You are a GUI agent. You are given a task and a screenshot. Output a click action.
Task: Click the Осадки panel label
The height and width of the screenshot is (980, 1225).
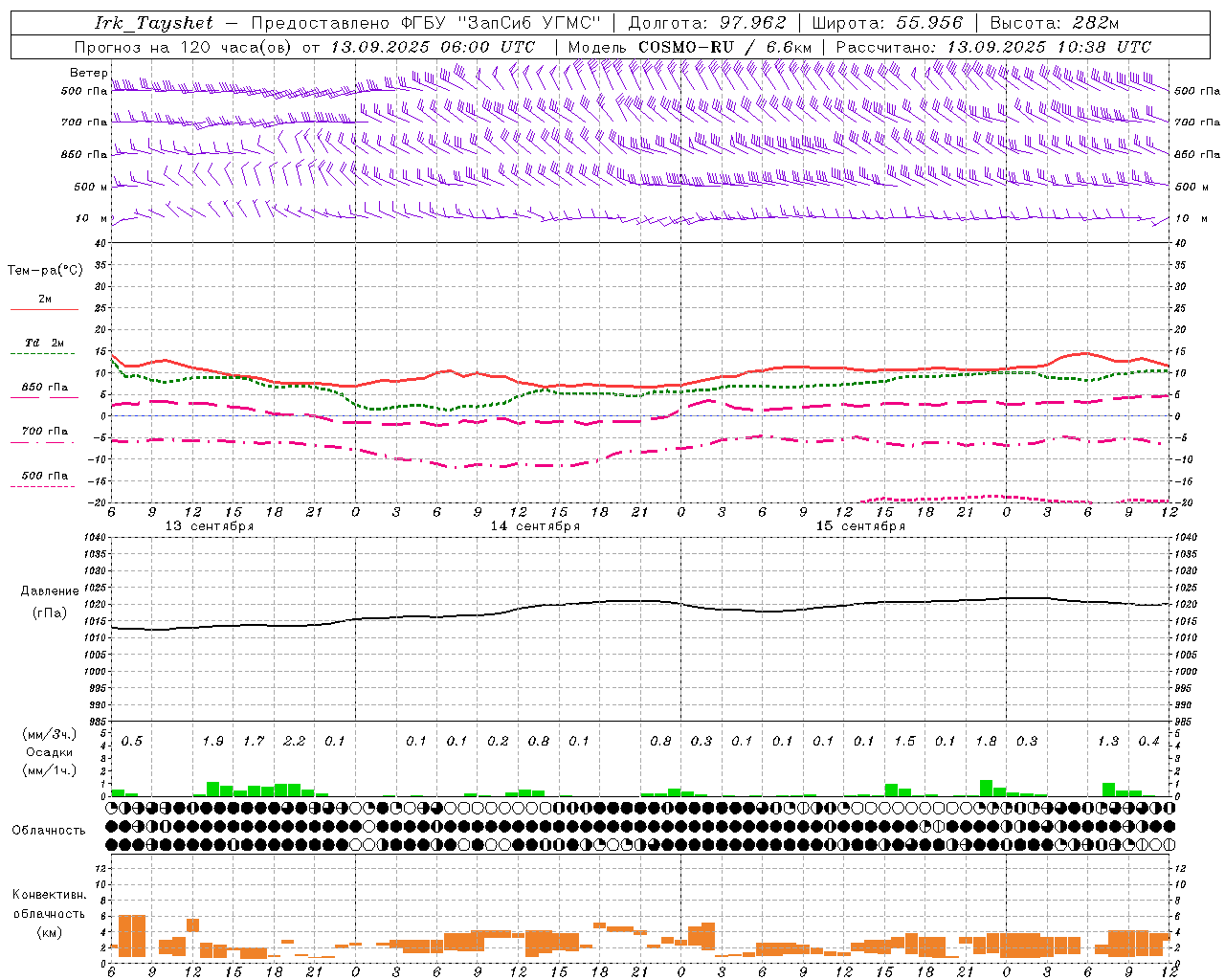[x=48, y=752]
